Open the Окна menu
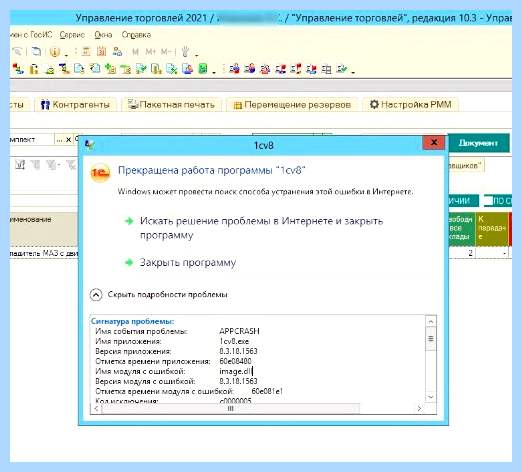Viewport: 522px width, 472px height. click(103, 35)
